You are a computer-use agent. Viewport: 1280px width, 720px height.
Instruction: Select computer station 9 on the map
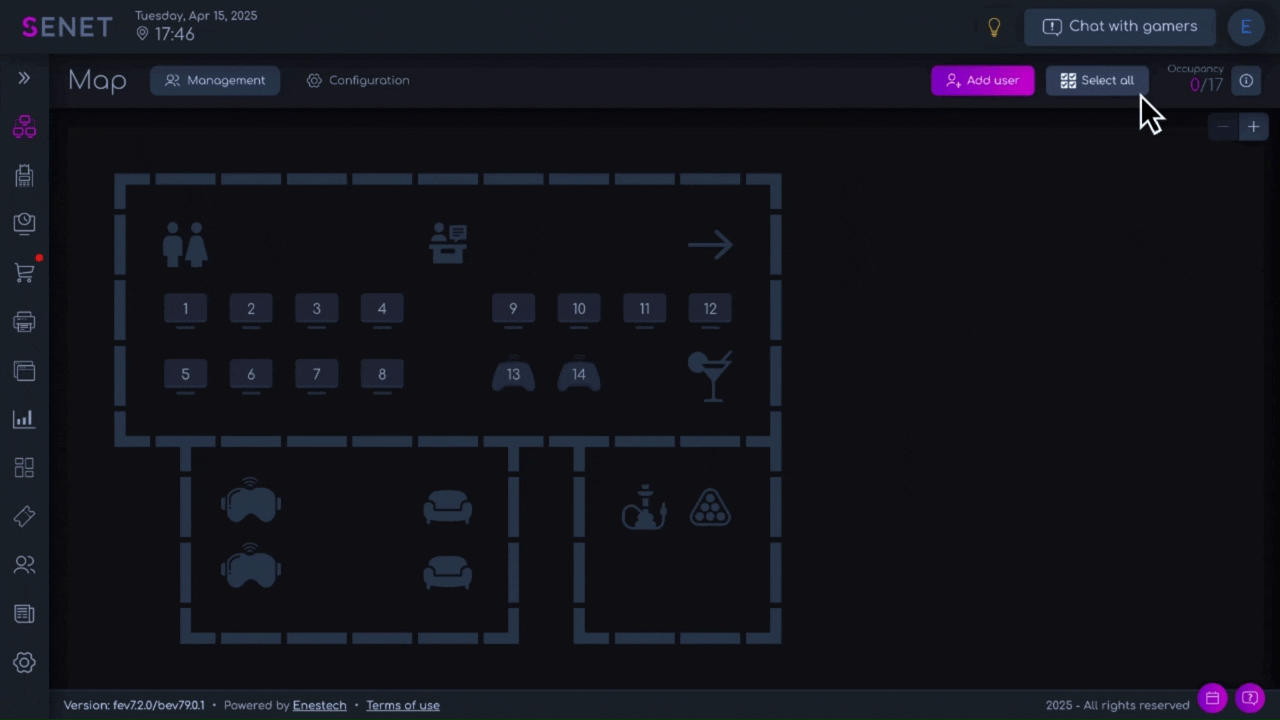pos(513,309)
